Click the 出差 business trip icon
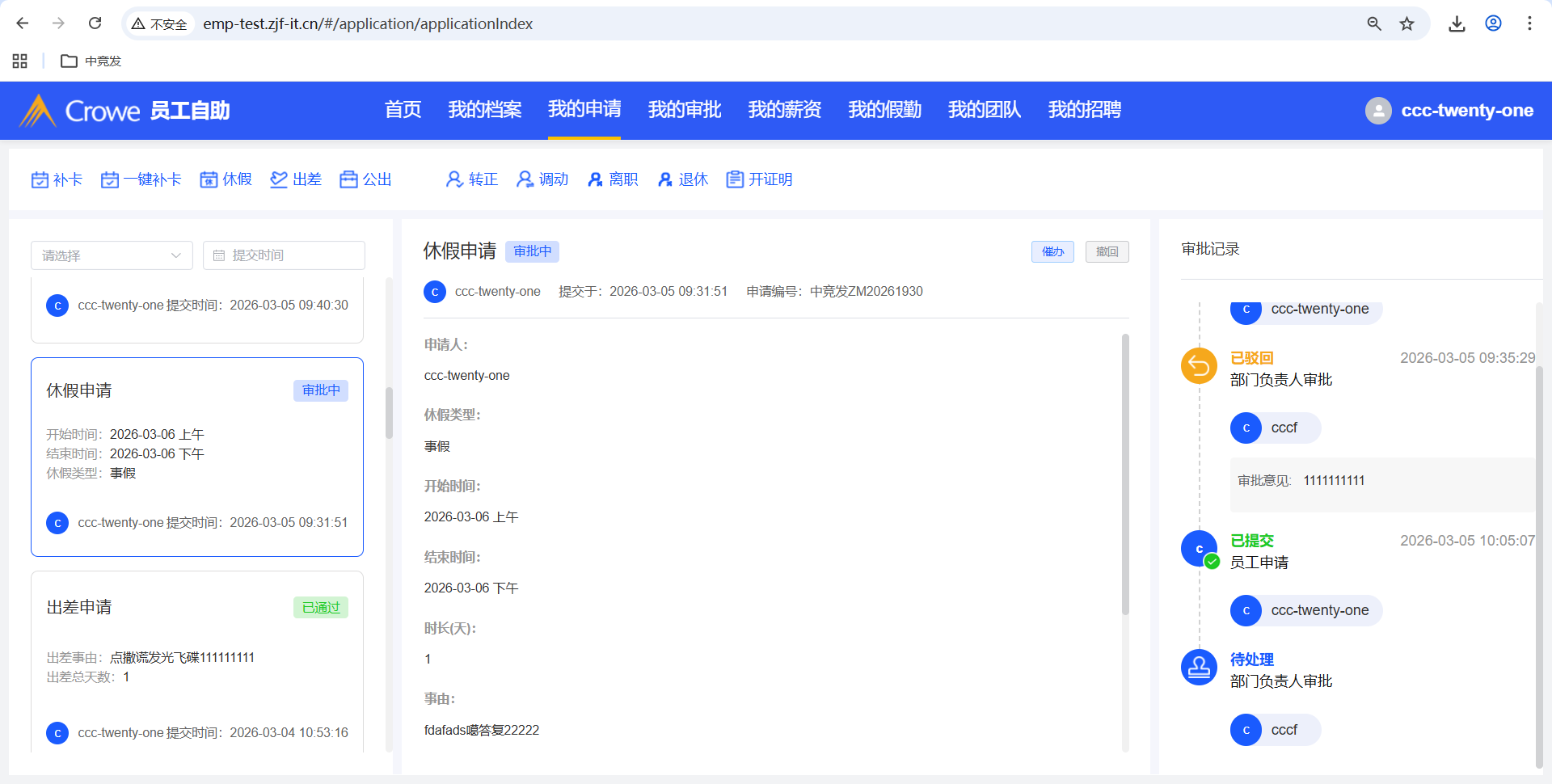 (279, 179)
